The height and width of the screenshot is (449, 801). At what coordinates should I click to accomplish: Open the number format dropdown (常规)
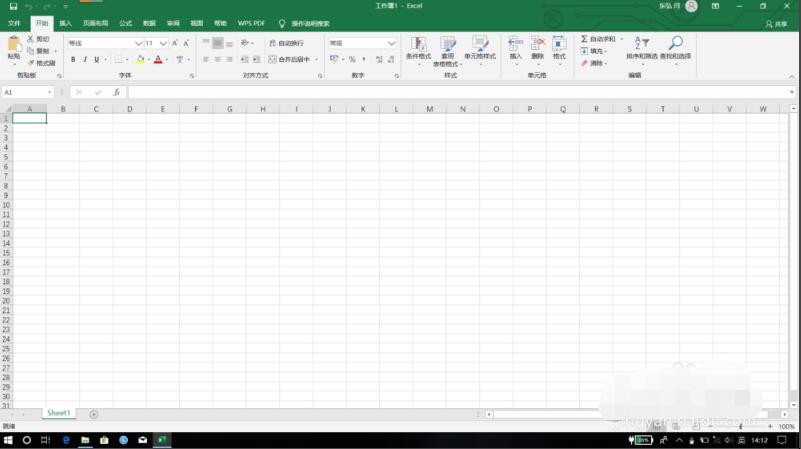pos(391,43)
